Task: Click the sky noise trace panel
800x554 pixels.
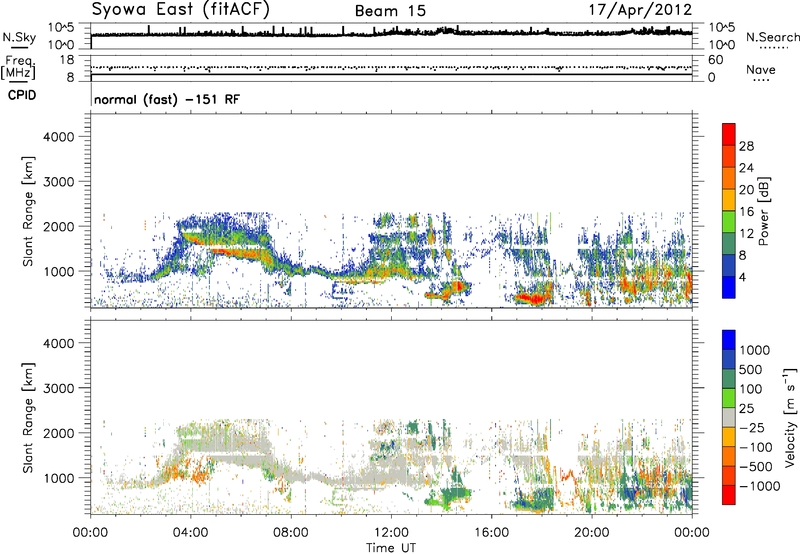Action: tap(391, 36)
